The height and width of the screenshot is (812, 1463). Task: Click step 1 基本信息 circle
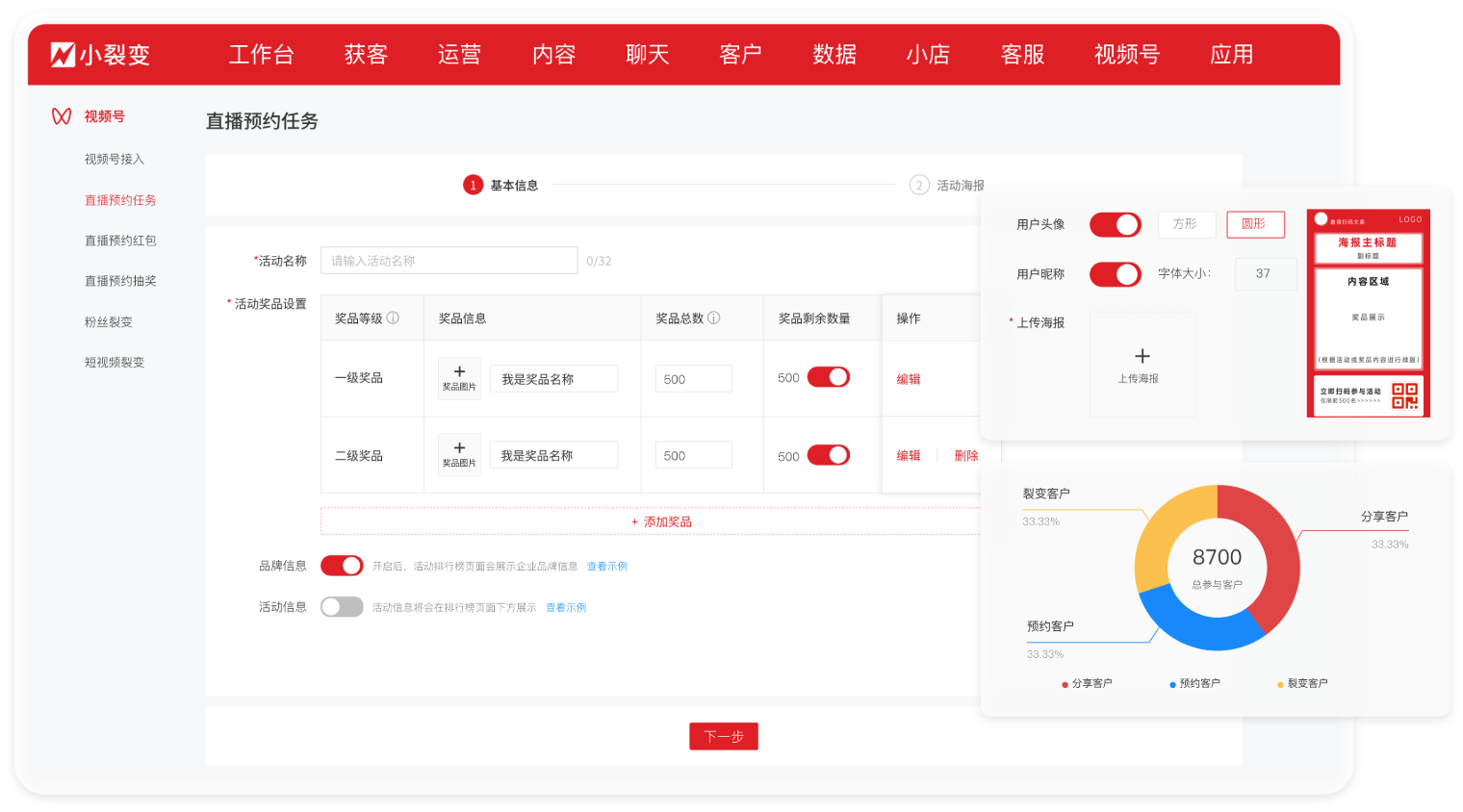[x=473, y=185]
